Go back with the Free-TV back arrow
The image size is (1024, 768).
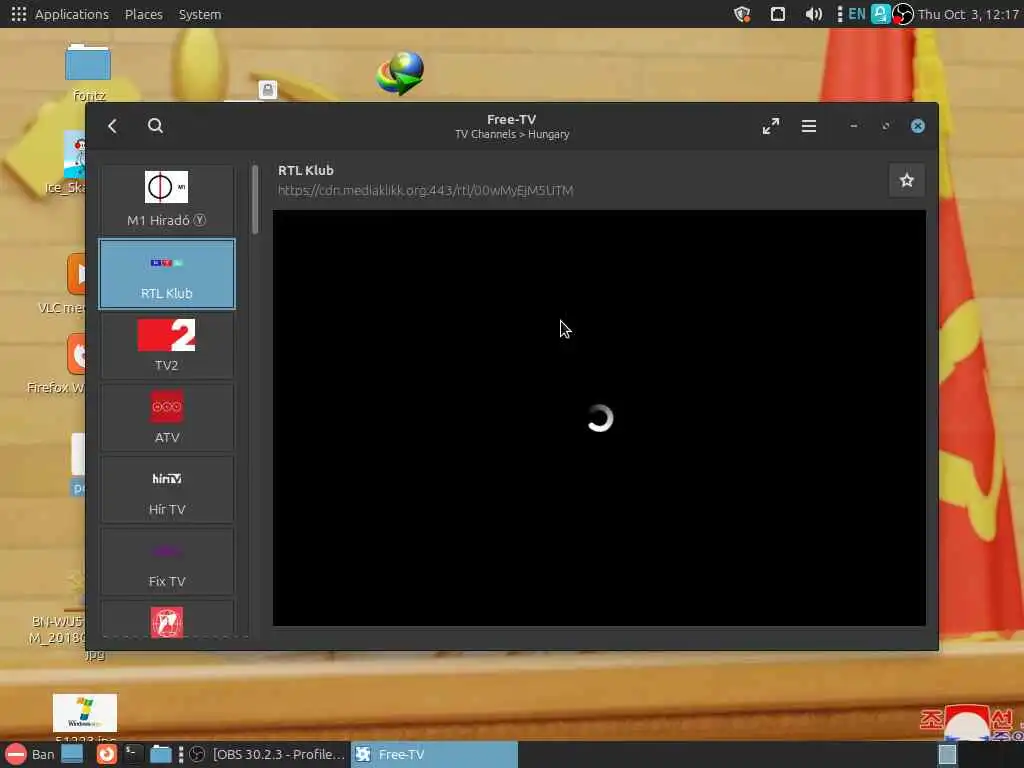click(x=112, y=126)
